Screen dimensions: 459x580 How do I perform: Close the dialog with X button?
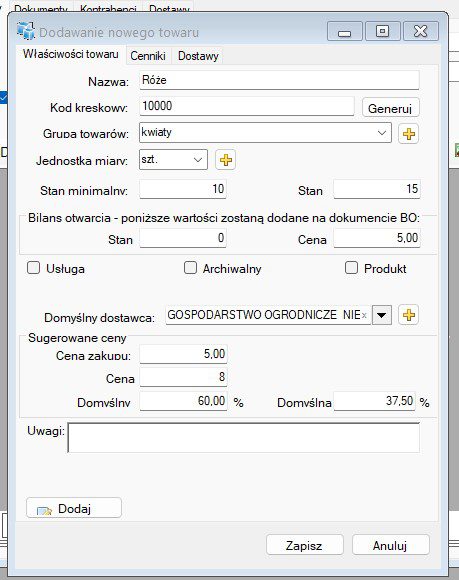(421, 31)
